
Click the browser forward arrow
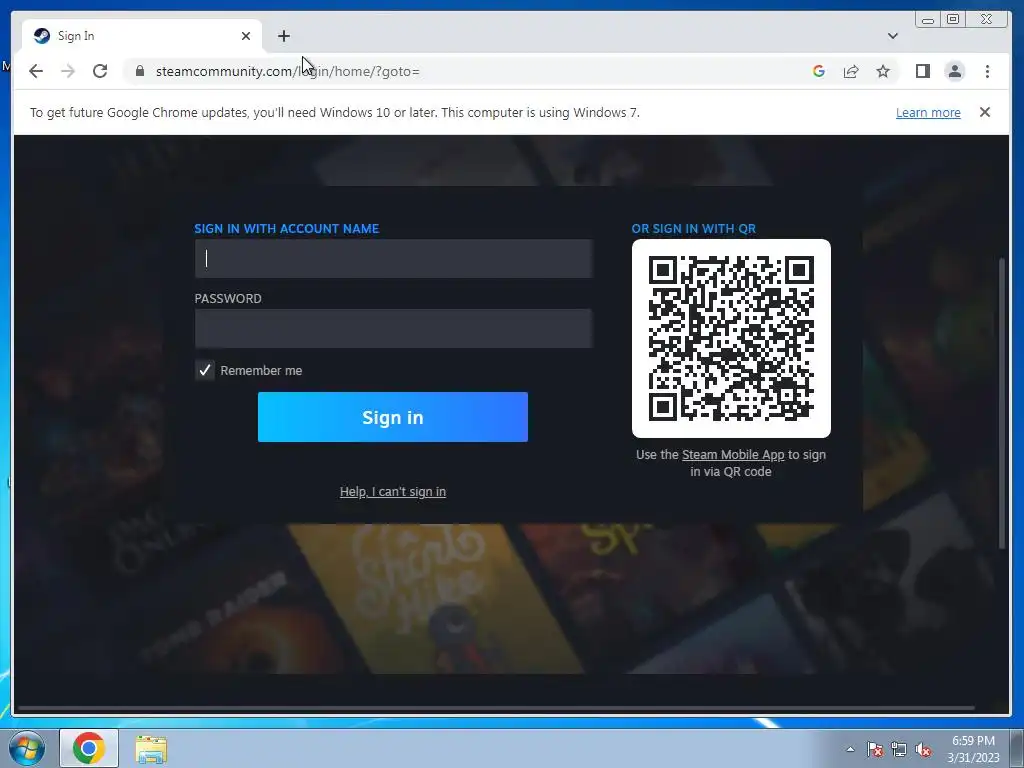[x=68, y=71]
